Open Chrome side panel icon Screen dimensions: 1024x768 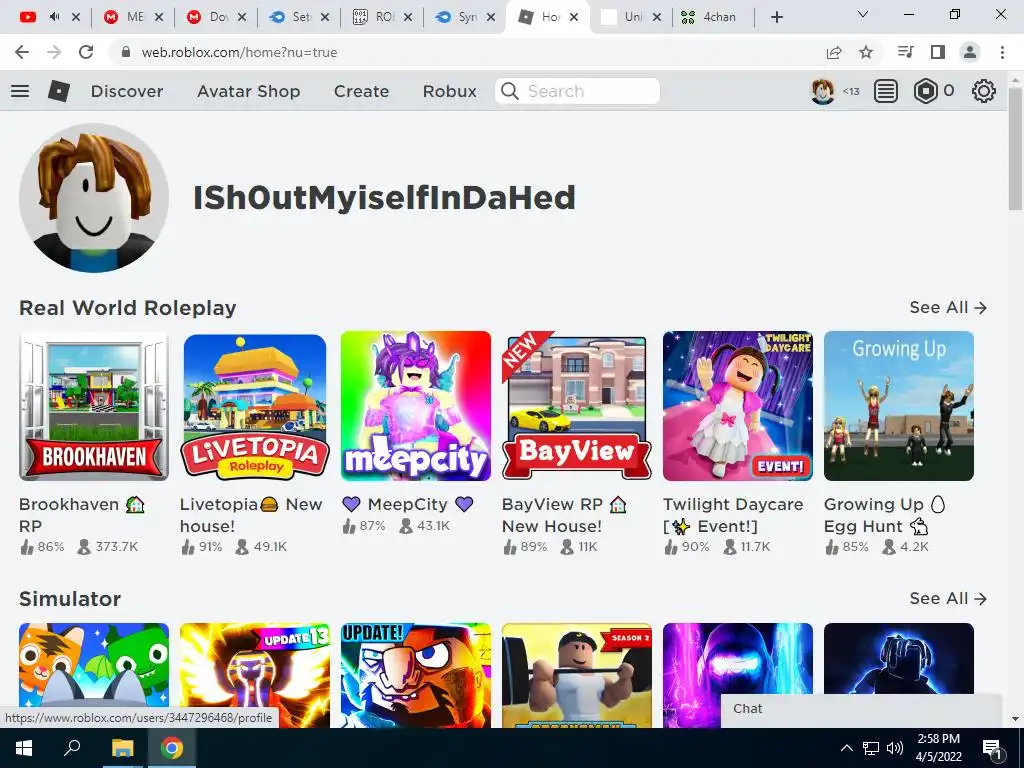tap(938, 52)
